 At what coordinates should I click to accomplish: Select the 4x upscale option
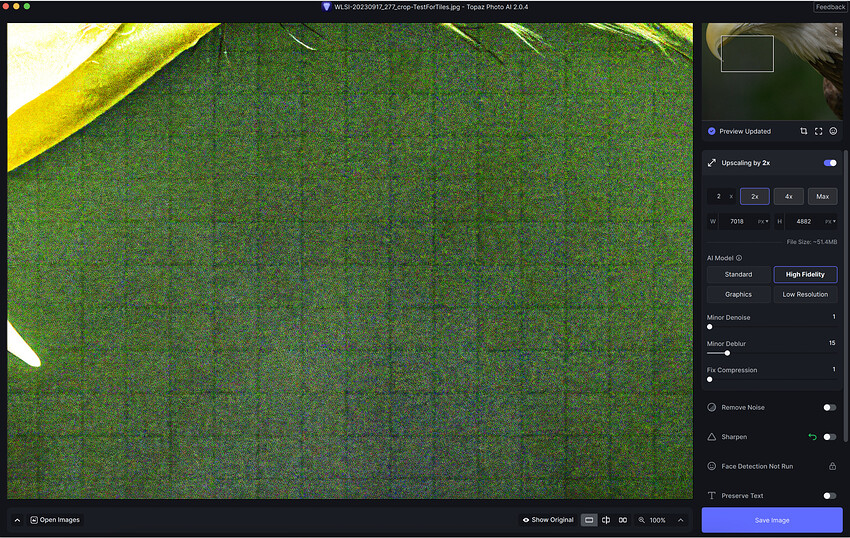point(789,196)
